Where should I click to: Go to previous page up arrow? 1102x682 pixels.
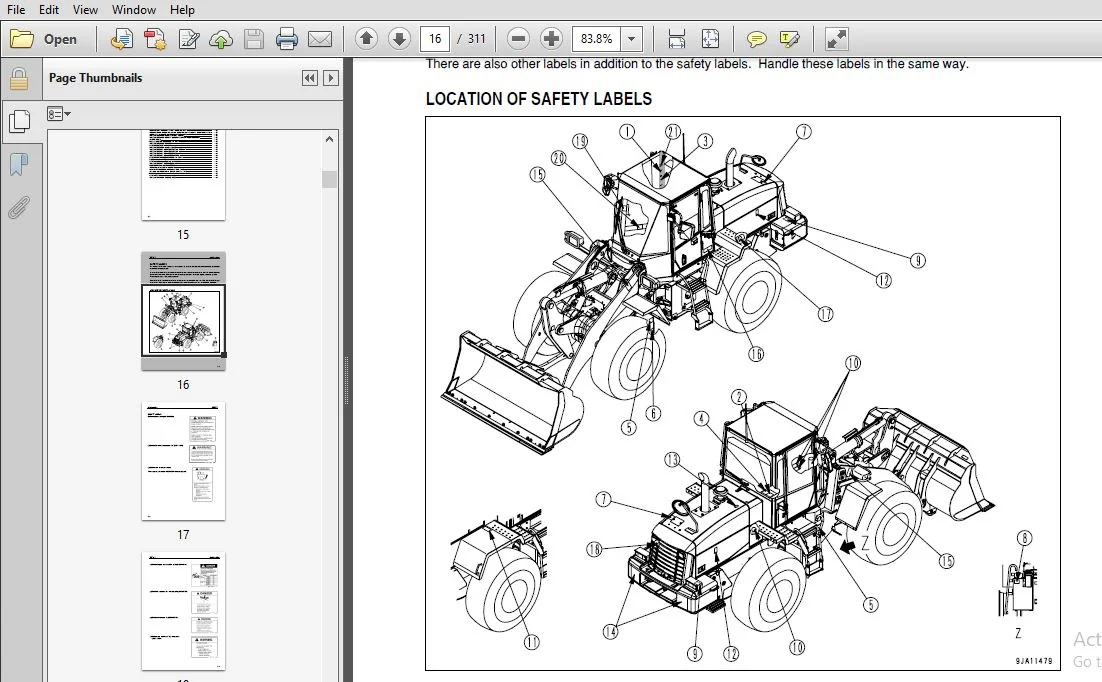click(366, 39)
